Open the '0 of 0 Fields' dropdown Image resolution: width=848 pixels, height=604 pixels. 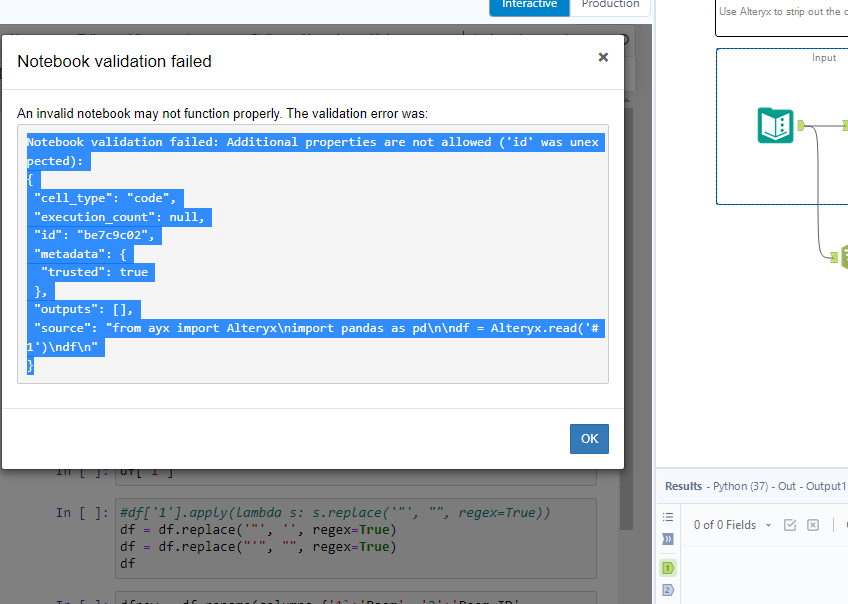point(732,525)
